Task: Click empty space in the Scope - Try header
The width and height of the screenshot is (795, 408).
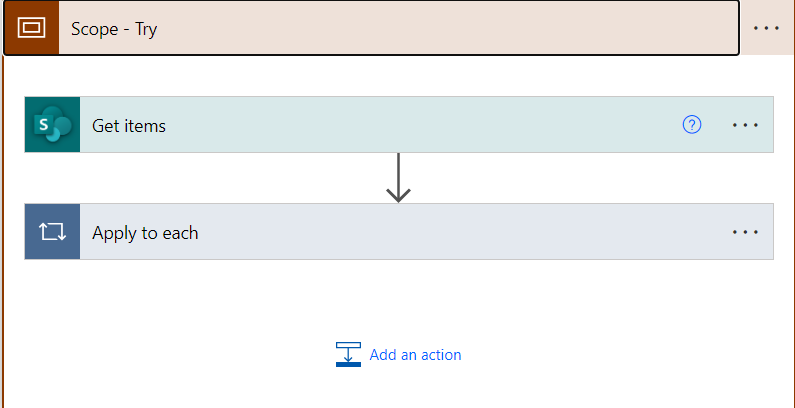Action: pos(450,28)
